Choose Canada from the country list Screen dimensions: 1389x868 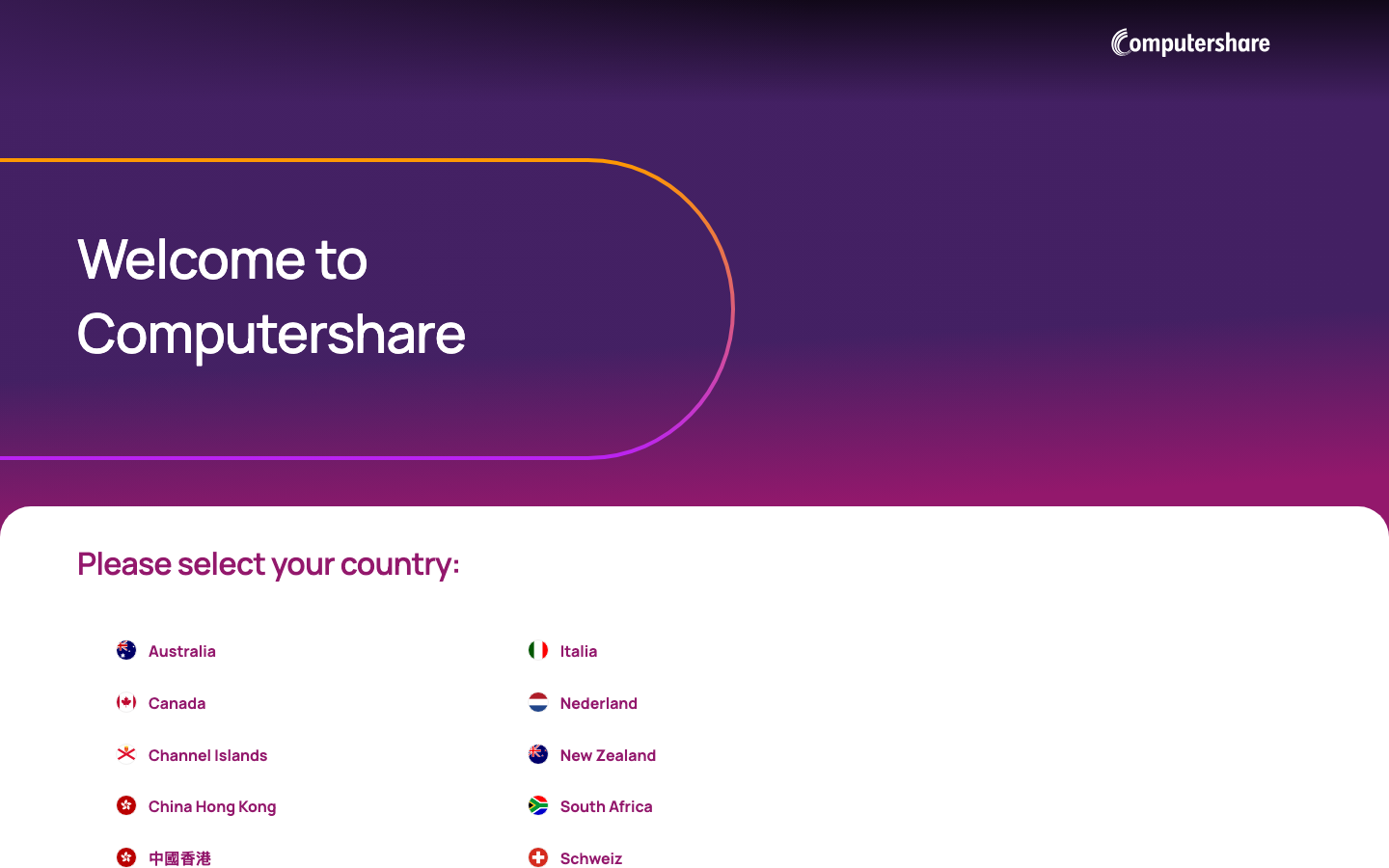177,703
